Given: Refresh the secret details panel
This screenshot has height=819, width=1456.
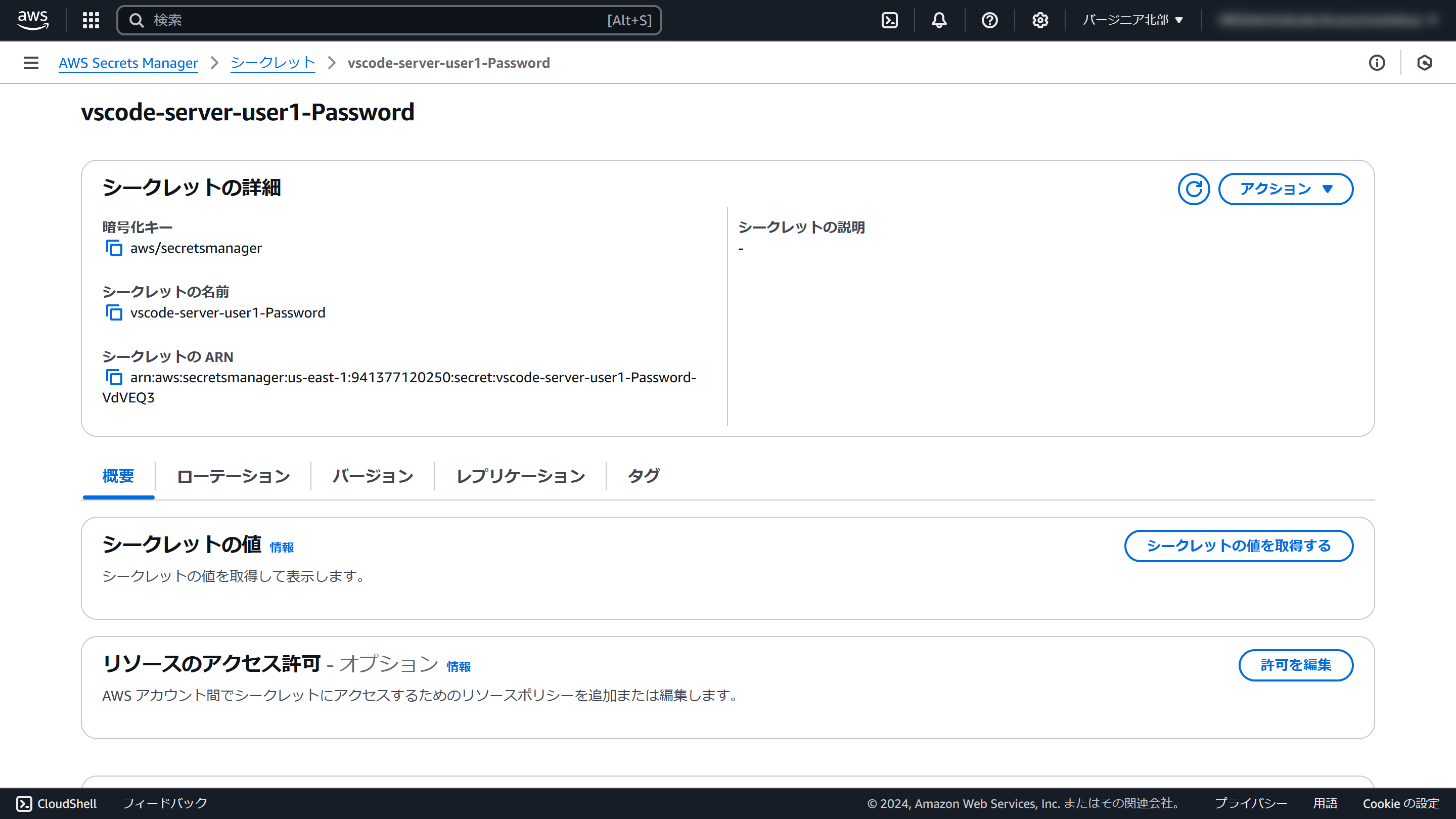Looking at the screenshot, I should click(1193, 189).
